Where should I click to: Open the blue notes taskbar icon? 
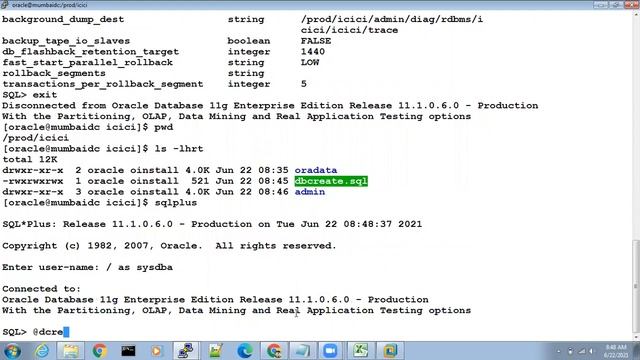pyautogui.click(x=302, y=351)
